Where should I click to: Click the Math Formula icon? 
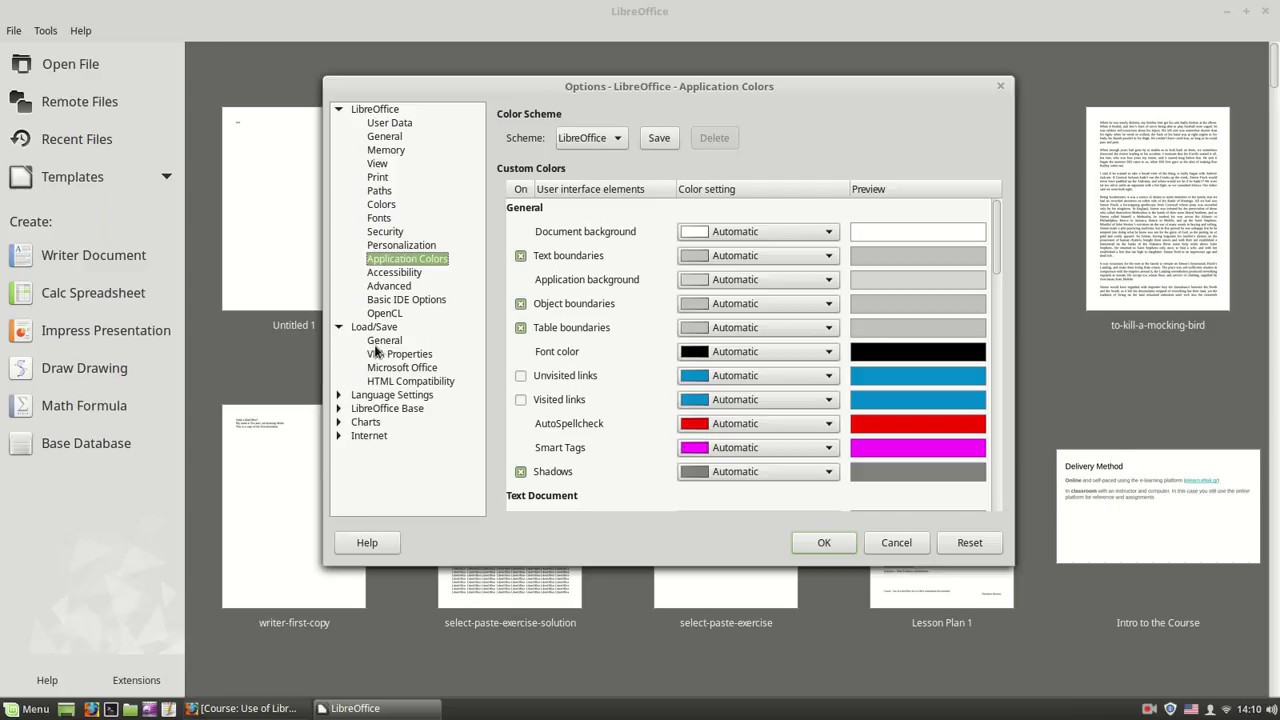click(x=21, y=405)
